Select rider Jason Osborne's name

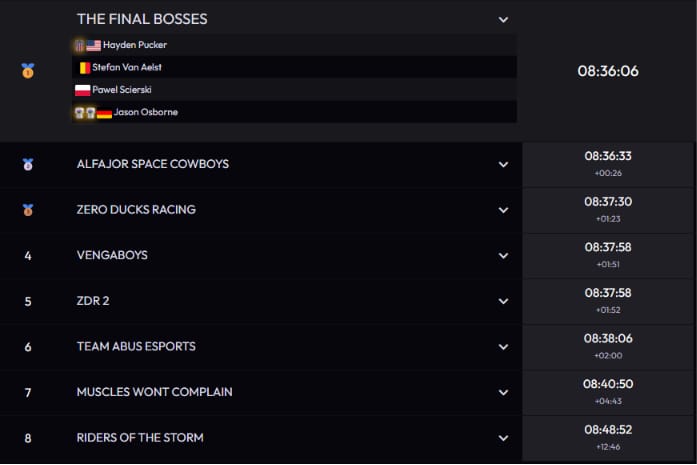pyautogui.click(x=146, y=112)
